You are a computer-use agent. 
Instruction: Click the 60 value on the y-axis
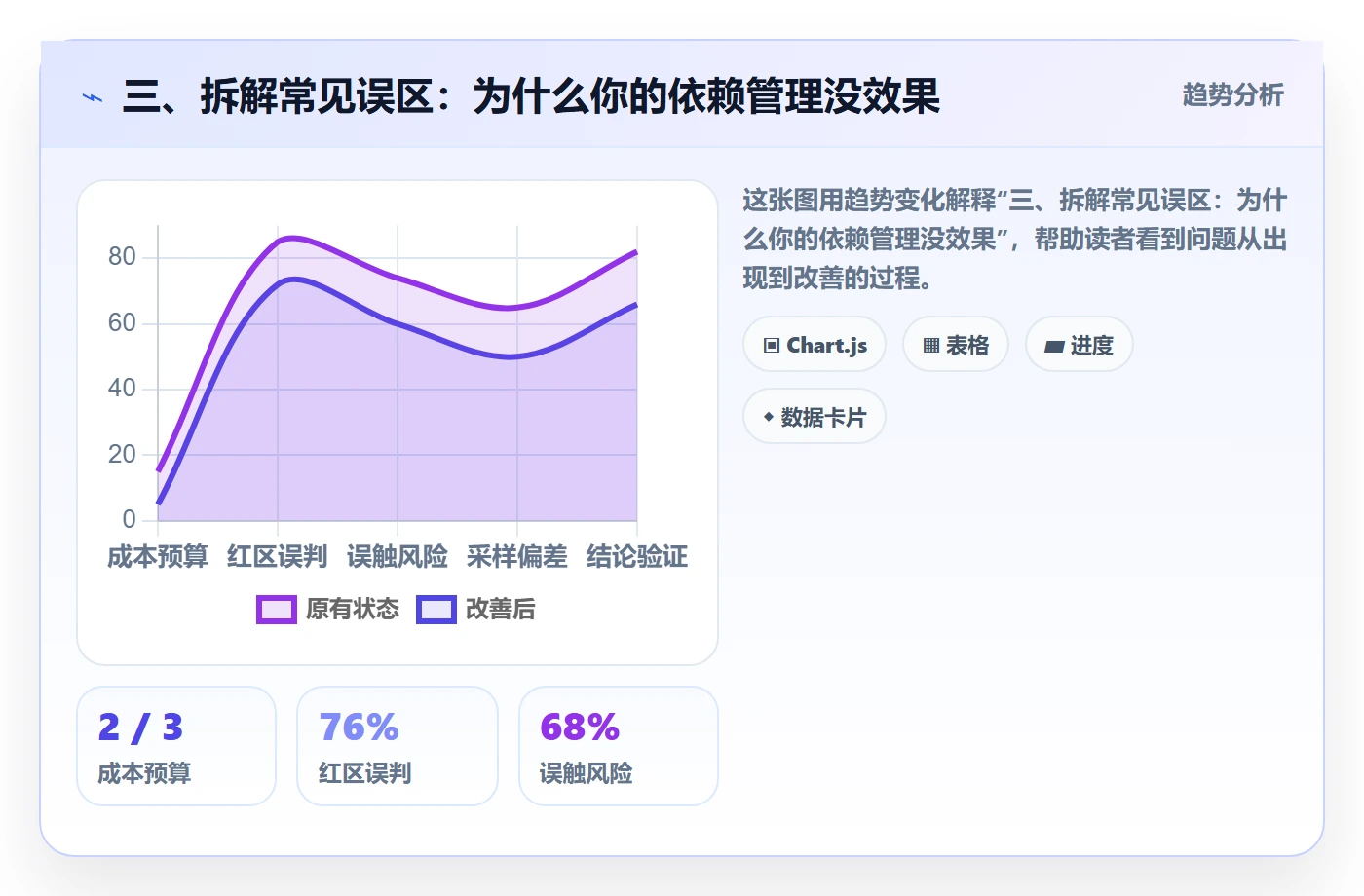tap(122, 322)
